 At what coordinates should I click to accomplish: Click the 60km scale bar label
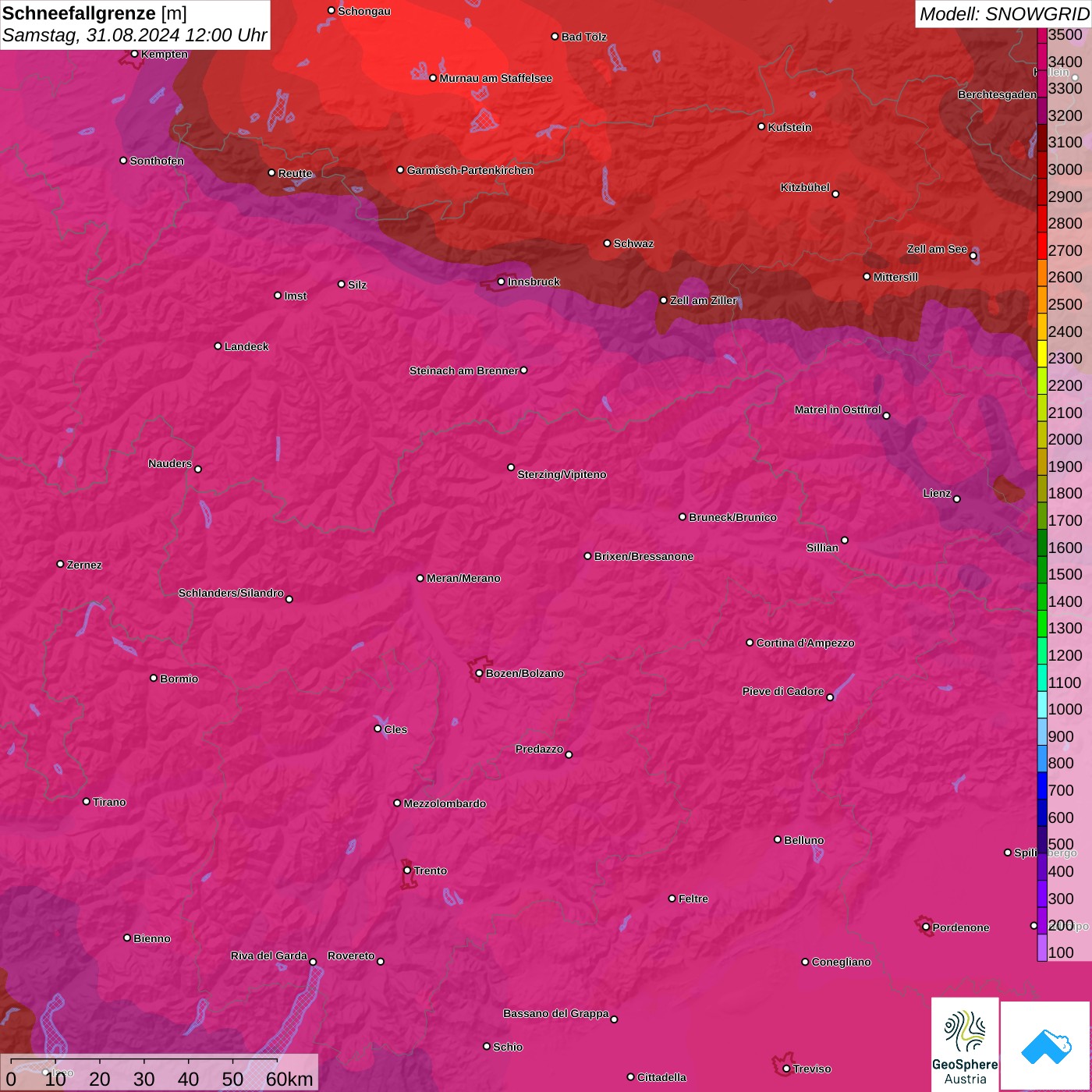289,1080
